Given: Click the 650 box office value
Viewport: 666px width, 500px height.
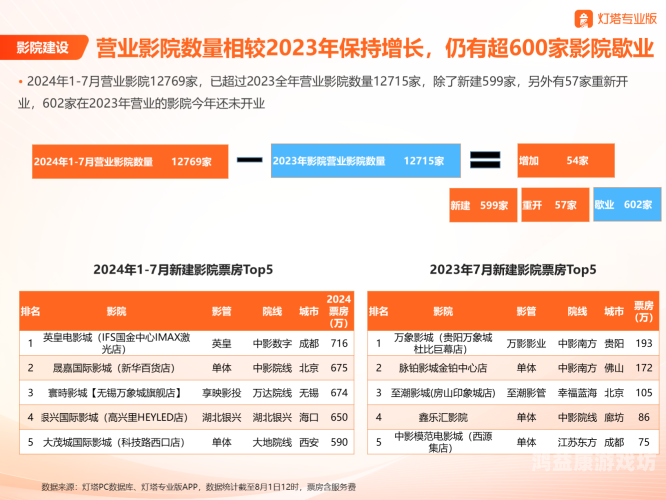Looking at the screenshot, I should [x=339, y=418].
